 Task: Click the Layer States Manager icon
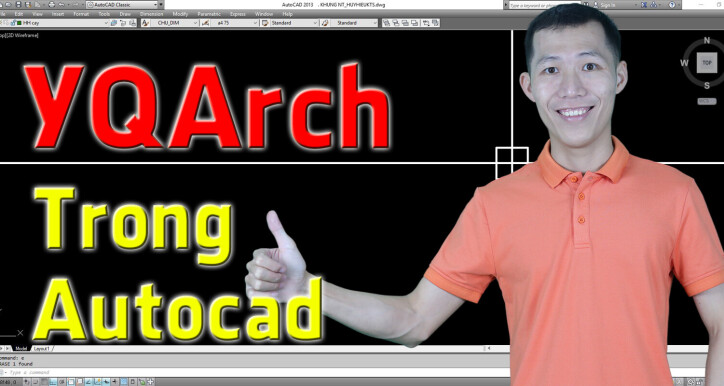coord(133,23)
